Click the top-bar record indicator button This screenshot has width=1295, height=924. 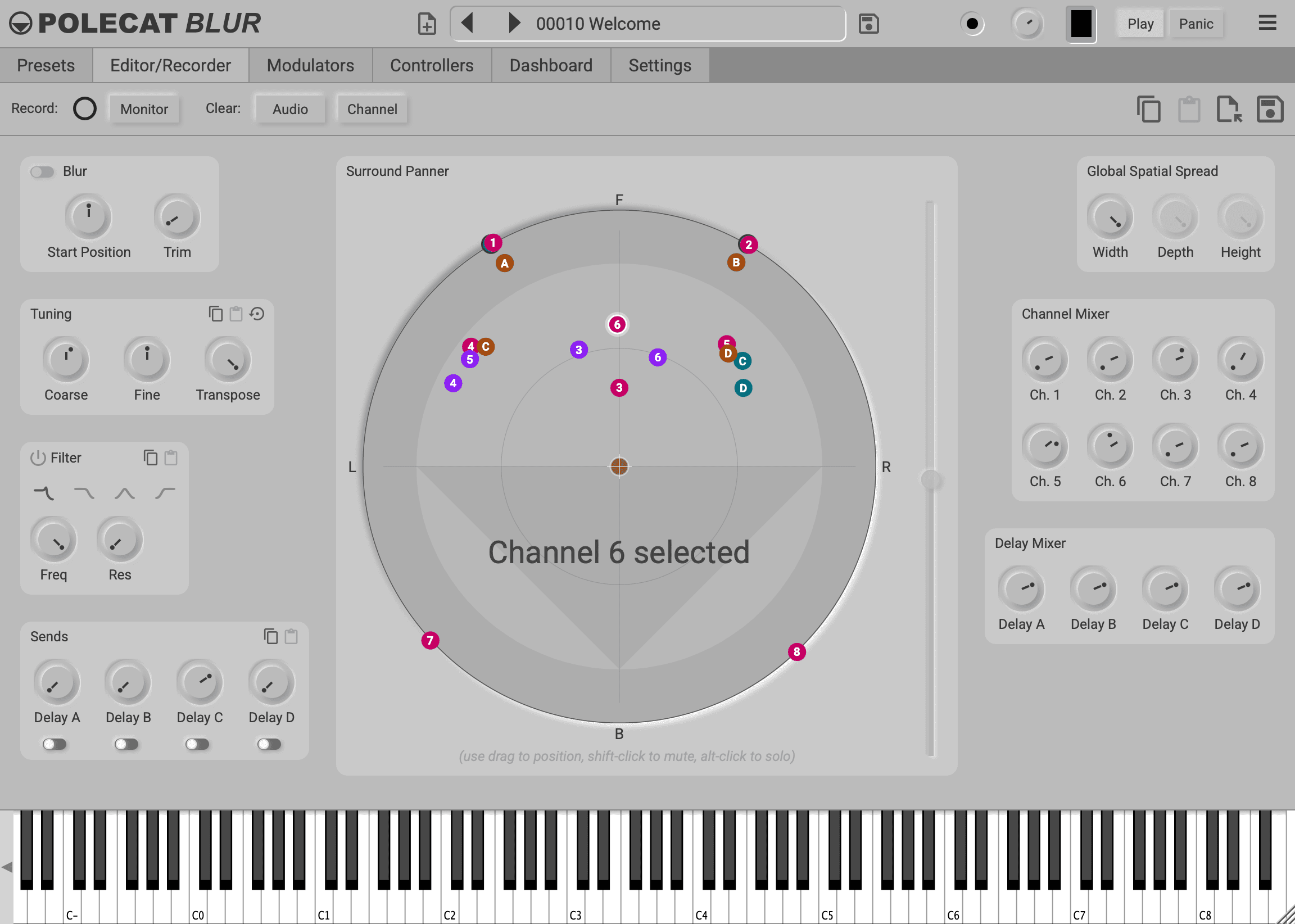click(972, 24)
